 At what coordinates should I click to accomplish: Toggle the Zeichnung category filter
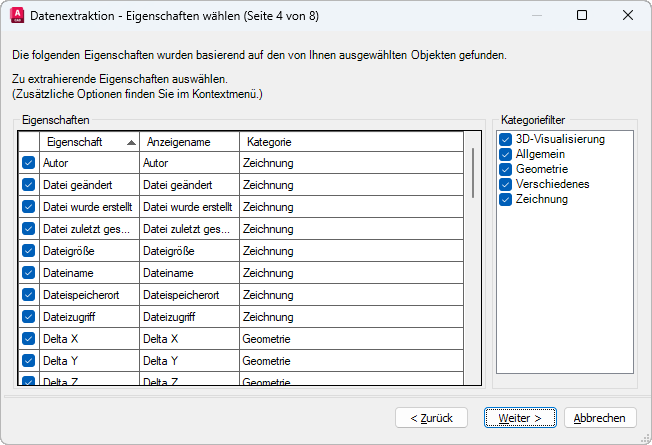[506, 199]
